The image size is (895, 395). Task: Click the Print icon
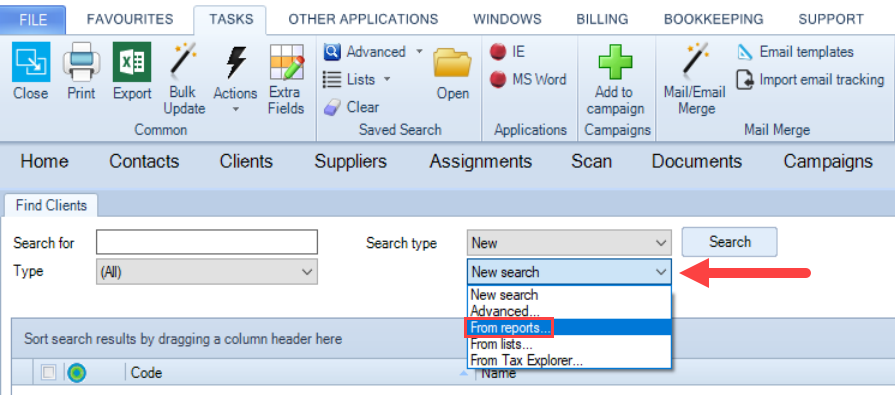81,62
